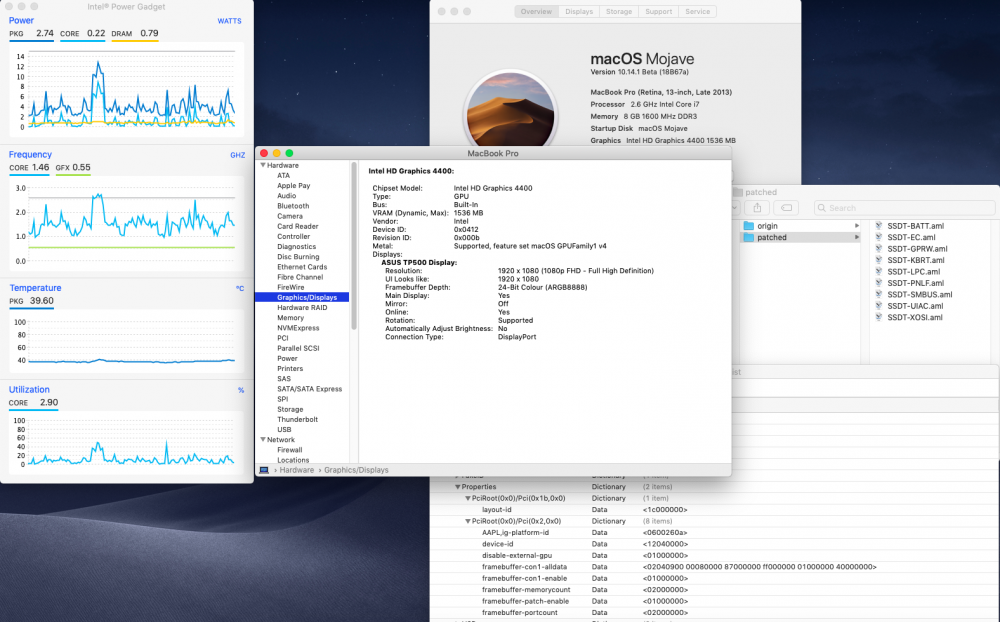The image size is (1000, 622).
Task: Open the Displays tab in About This Mac
Action: pos(578,11)
